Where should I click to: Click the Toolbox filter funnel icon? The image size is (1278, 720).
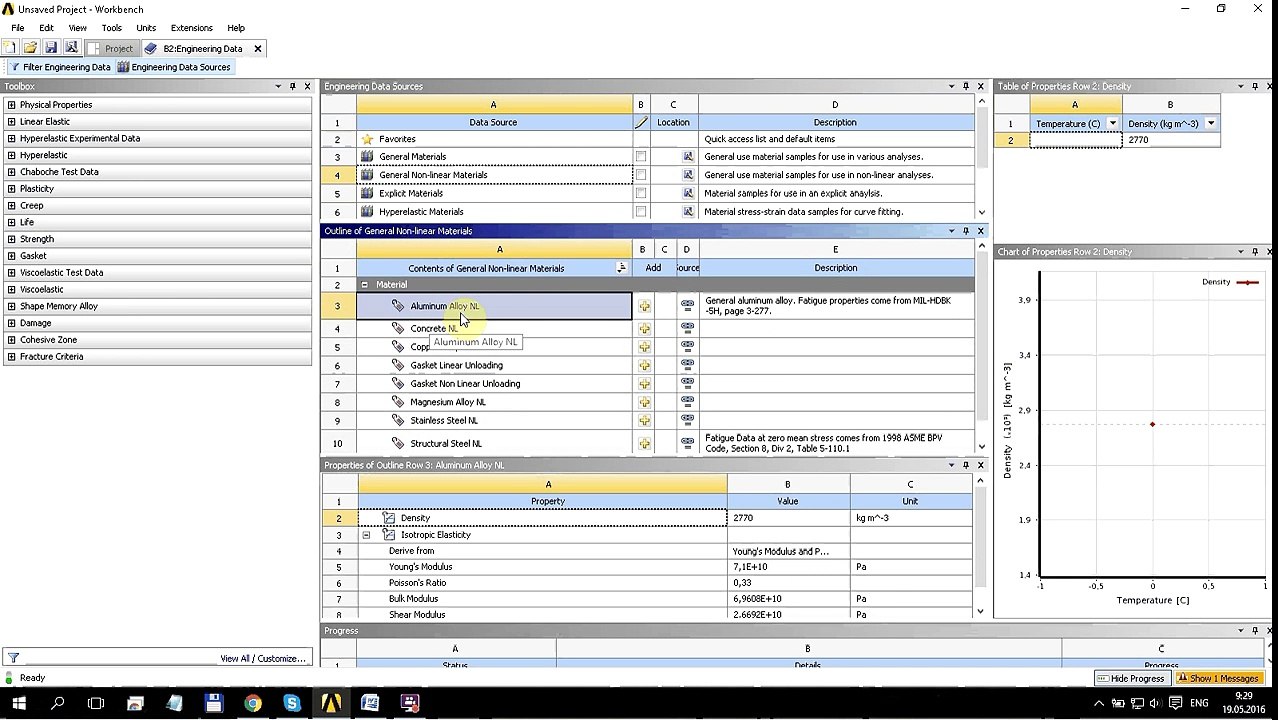pyautogui.click(x=13, y=658)
